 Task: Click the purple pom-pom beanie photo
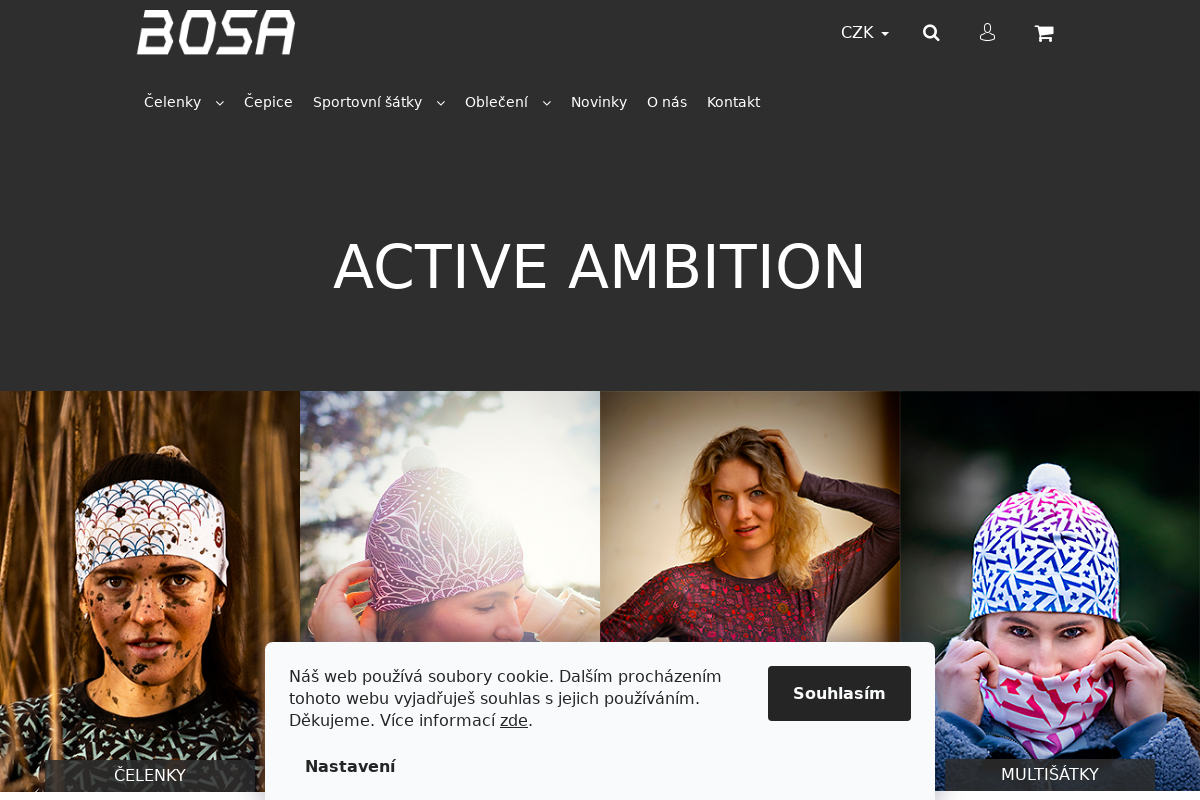[x=450, y=516]
